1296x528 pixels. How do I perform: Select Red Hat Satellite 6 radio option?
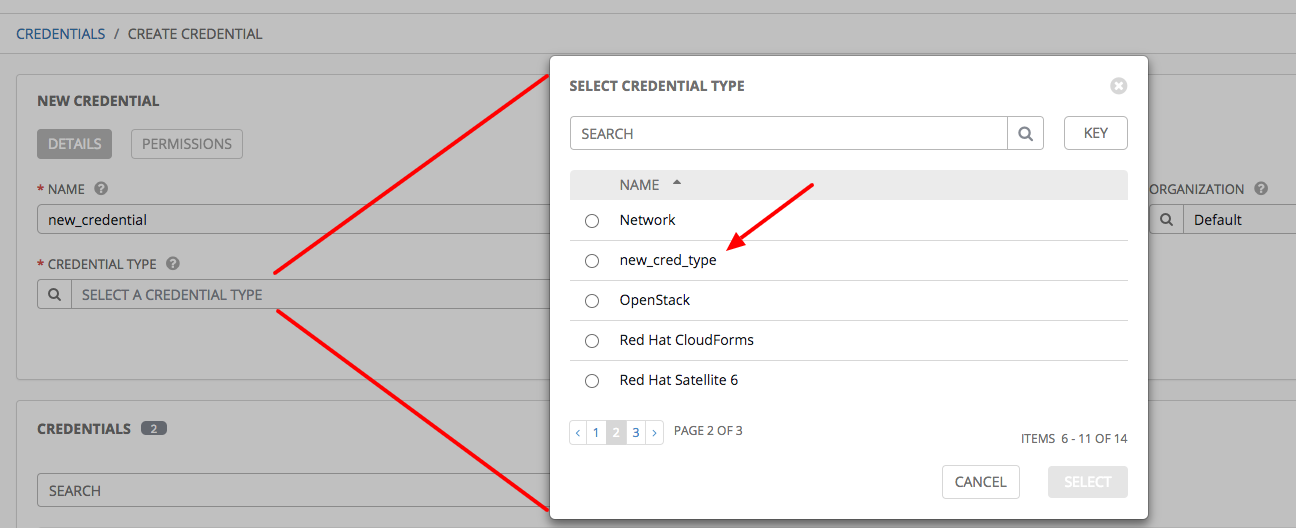(592, 381)
